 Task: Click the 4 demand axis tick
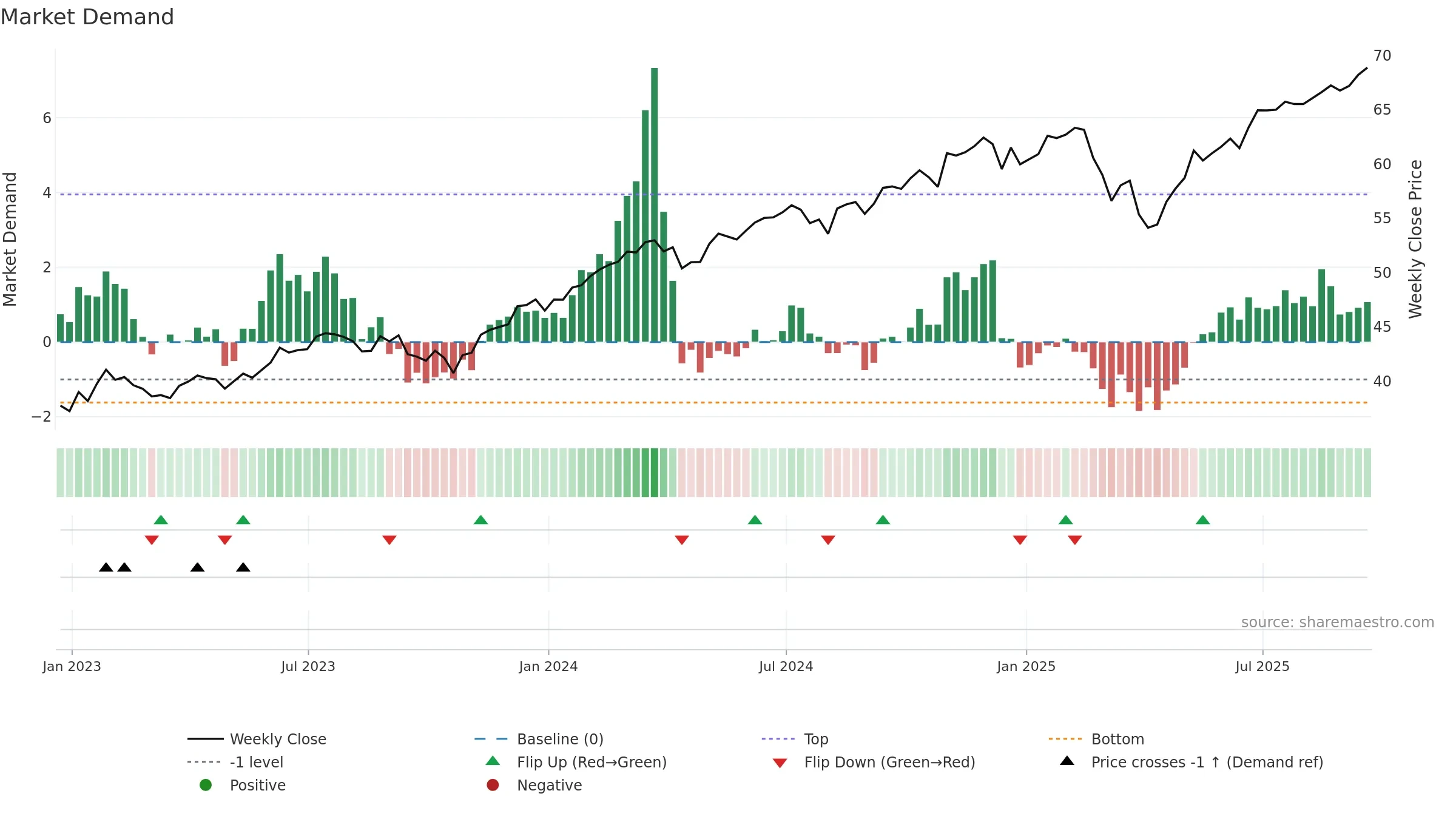(x=47, y=193)
